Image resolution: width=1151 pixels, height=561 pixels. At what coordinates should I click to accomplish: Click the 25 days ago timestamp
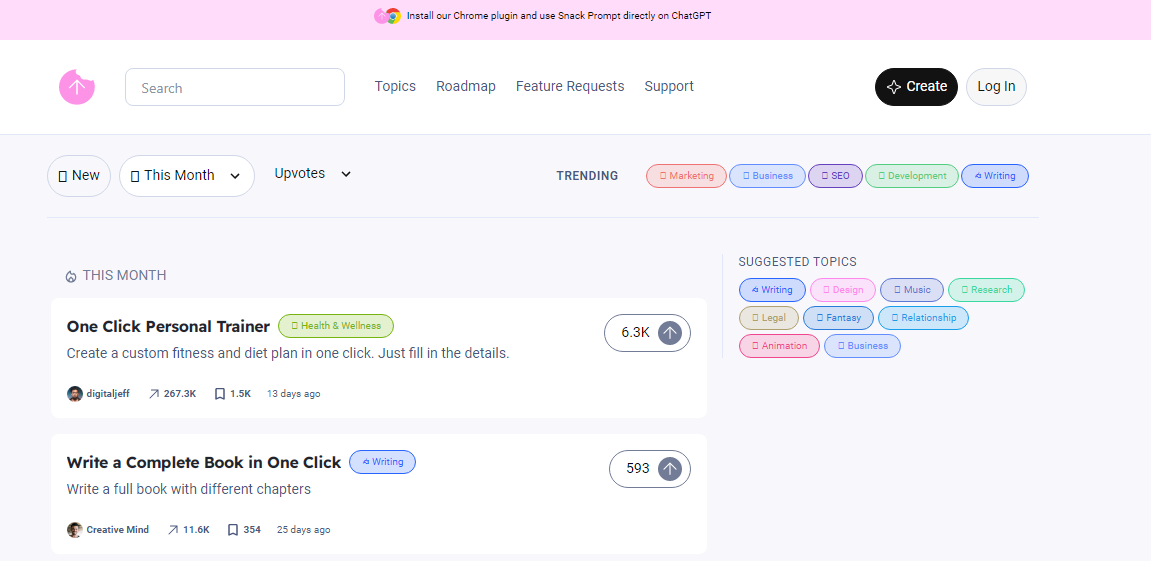coord(303,529)
